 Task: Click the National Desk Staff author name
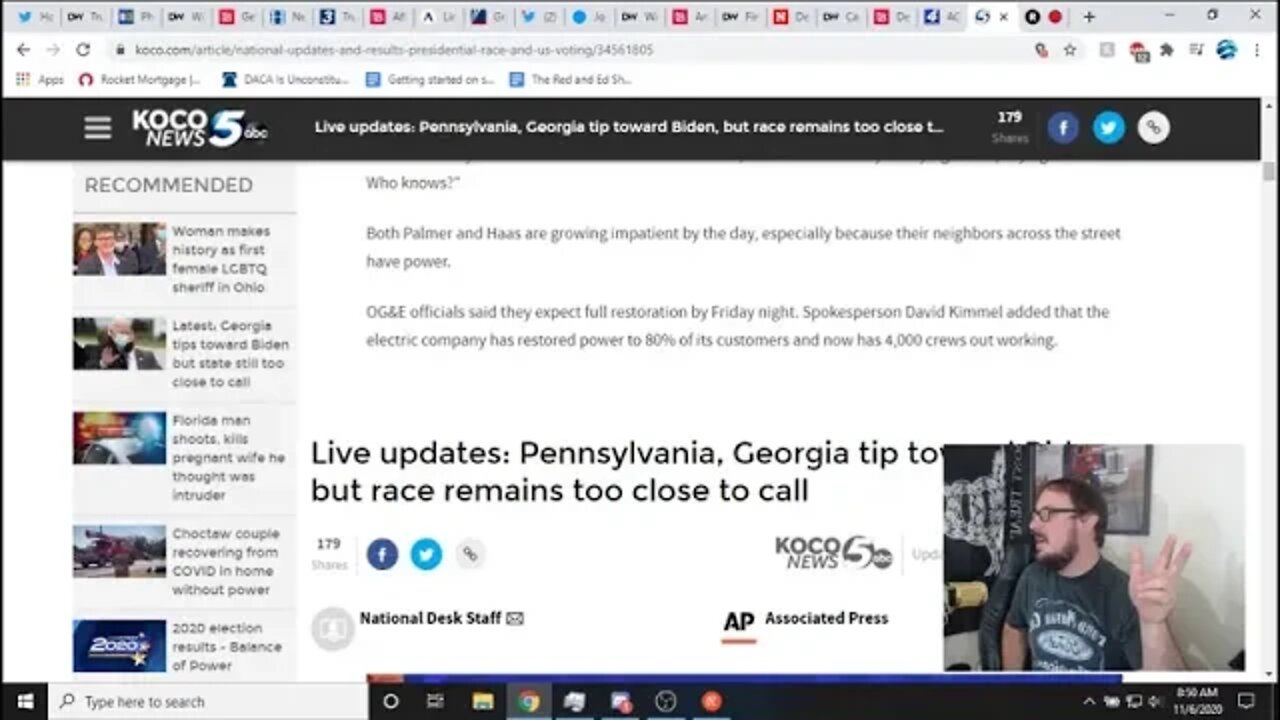tap(430, 618)
